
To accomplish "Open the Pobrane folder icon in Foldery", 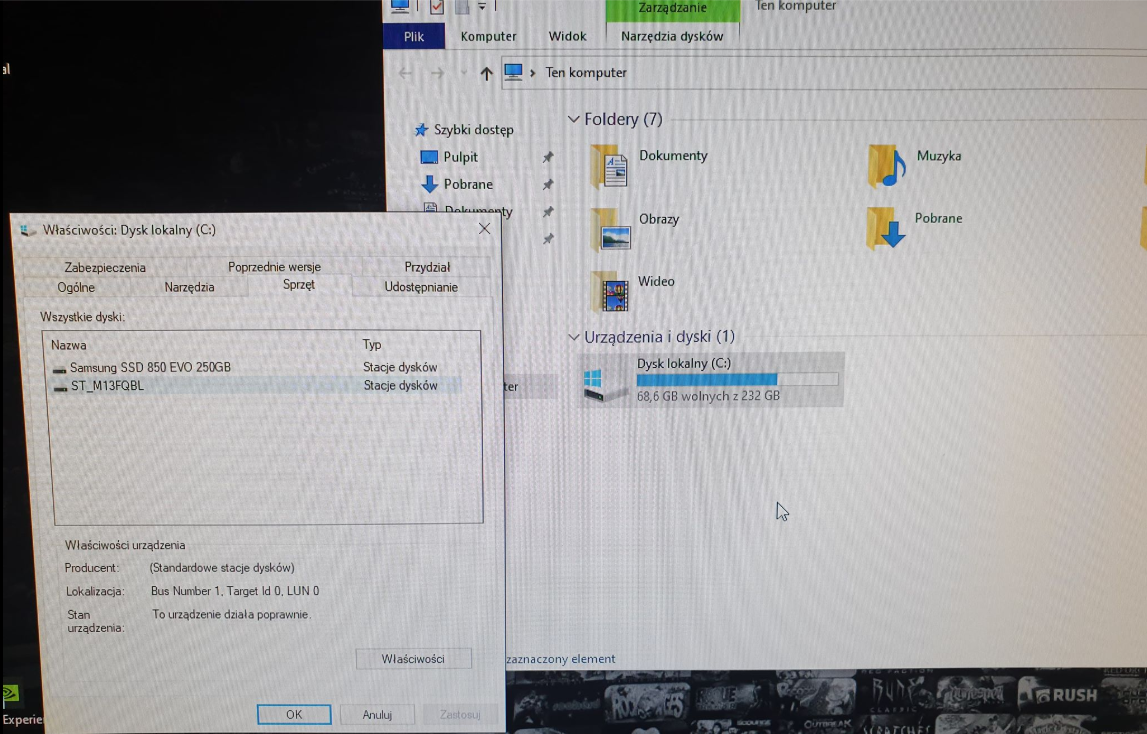I will coord(886,228).
